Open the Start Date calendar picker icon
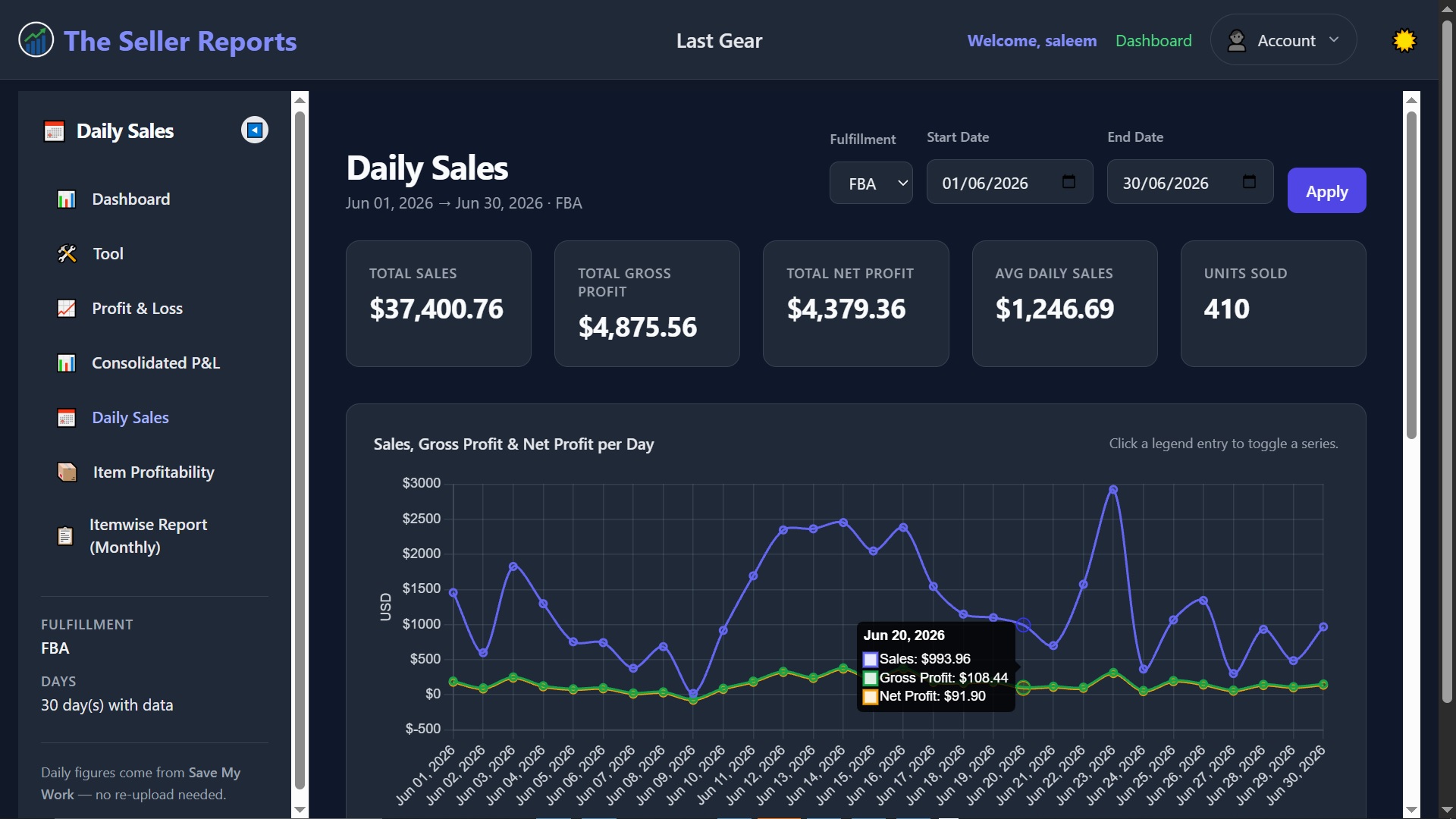1456x819 pixels. (x=1068, y=181)
